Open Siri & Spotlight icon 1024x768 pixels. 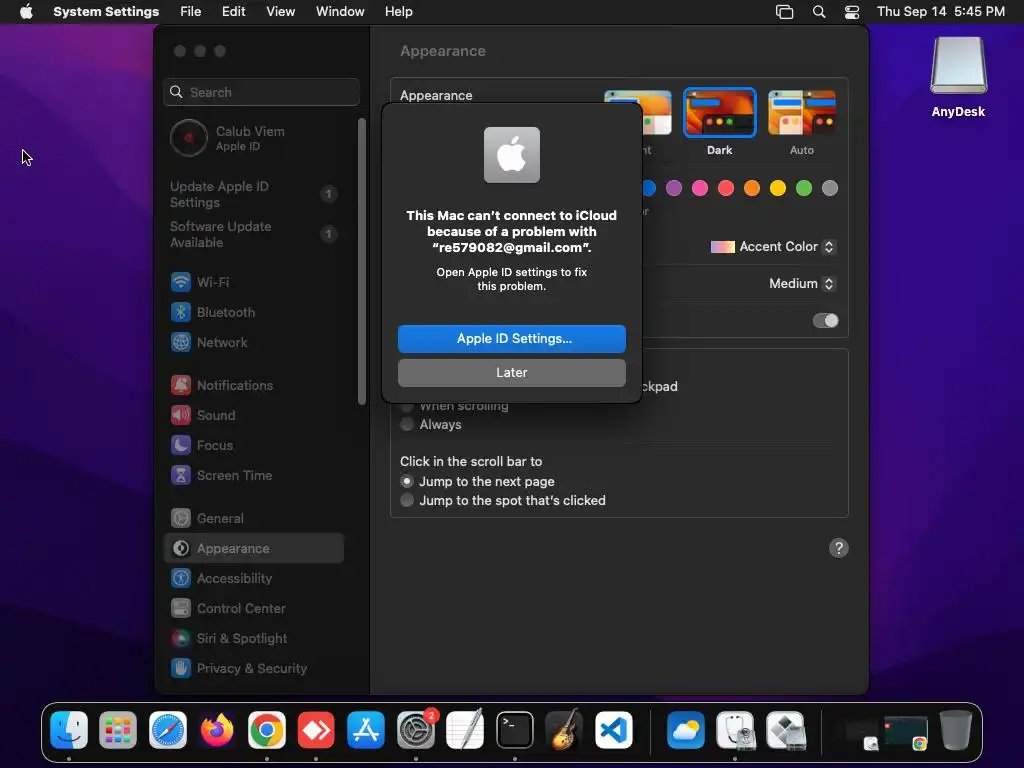(x=181, y=639)
